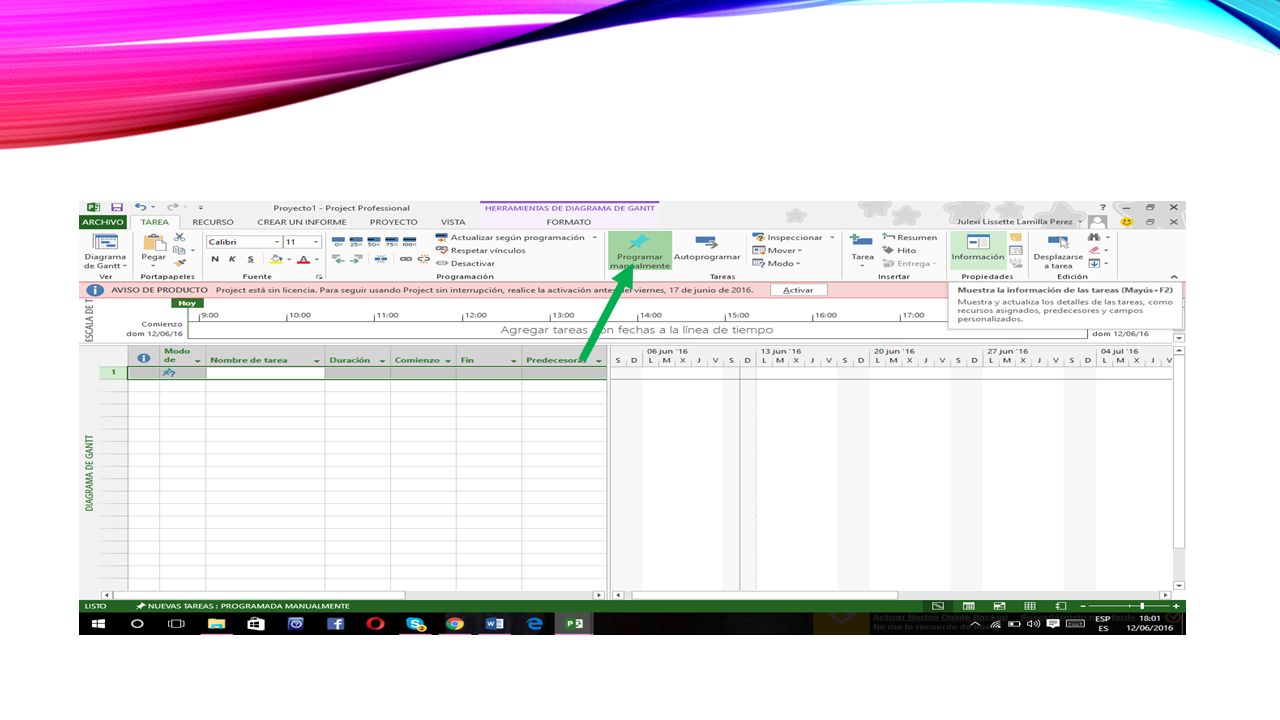The width and height of the screenshot is (1280, 720).
Task: Click the background color fill bucket
Action: coord(276,259)
